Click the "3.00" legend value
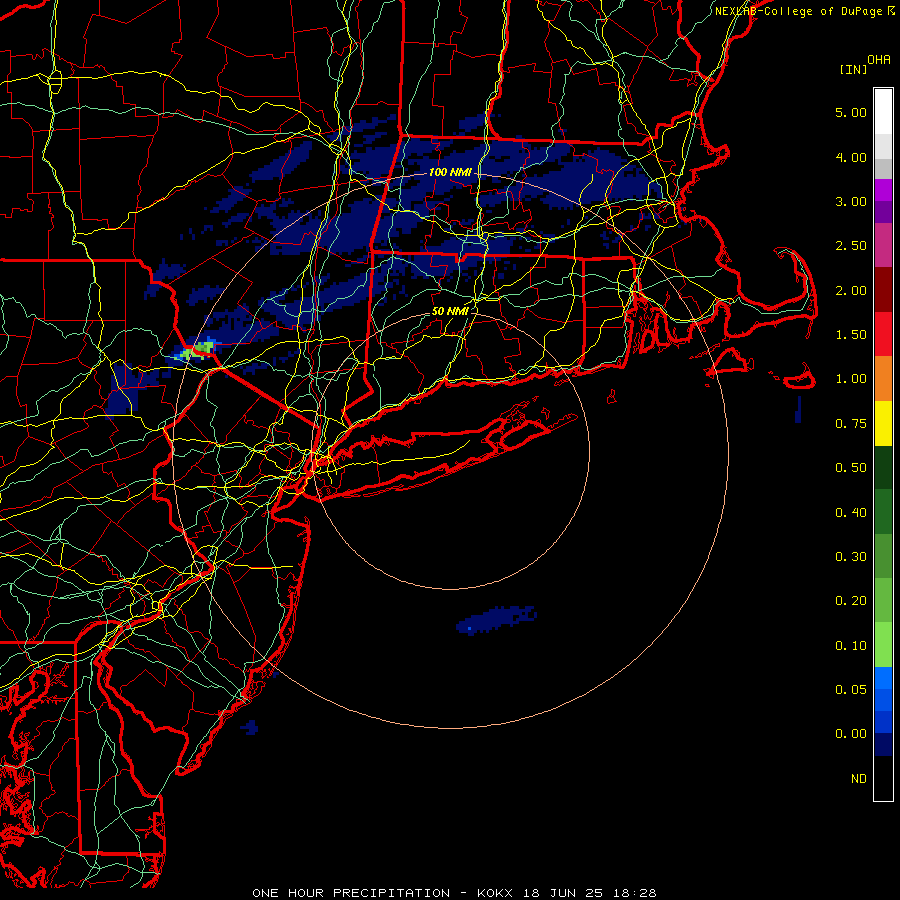 pyautogui.click(x=851, y=201)
